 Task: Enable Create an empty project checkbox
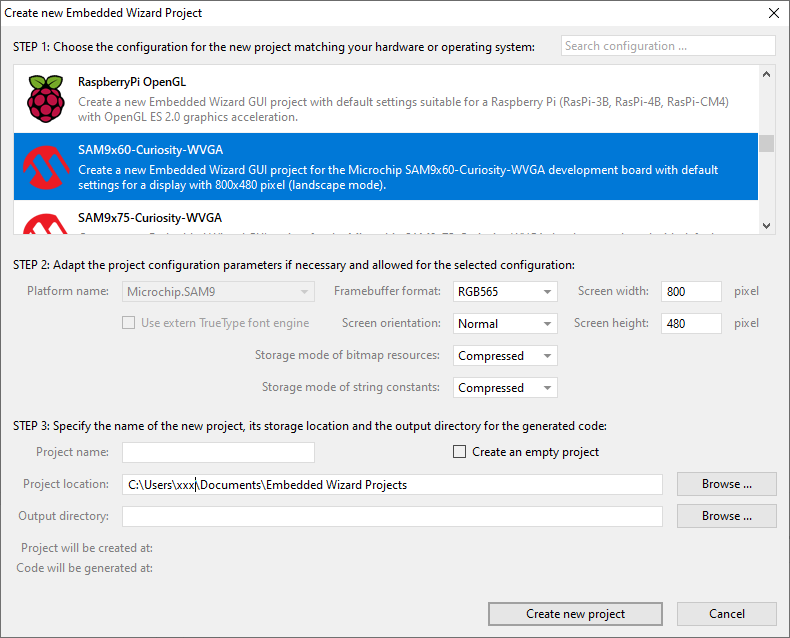point(460,452)
